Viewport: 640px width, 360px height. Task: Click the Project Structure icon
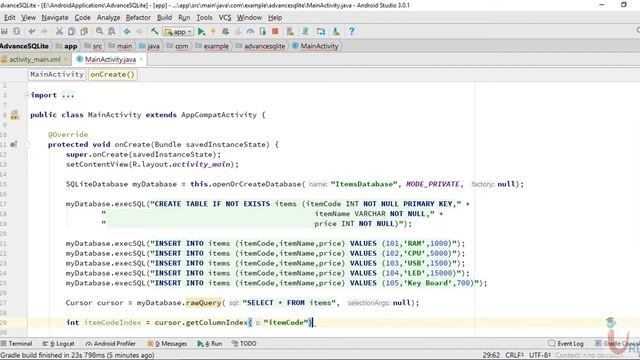point(321,31)
